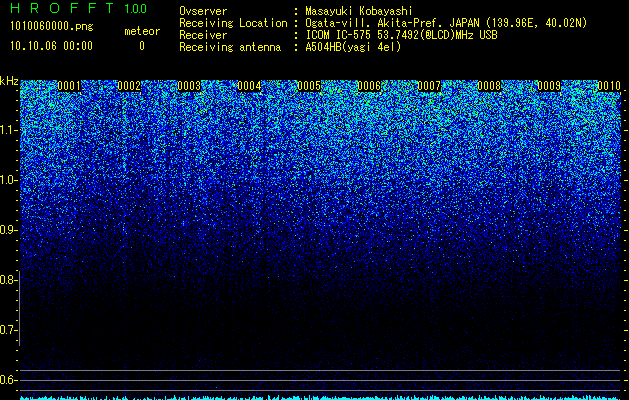Click time marker 0004
This screenshot has height=400, width=629.
[249, 86]
